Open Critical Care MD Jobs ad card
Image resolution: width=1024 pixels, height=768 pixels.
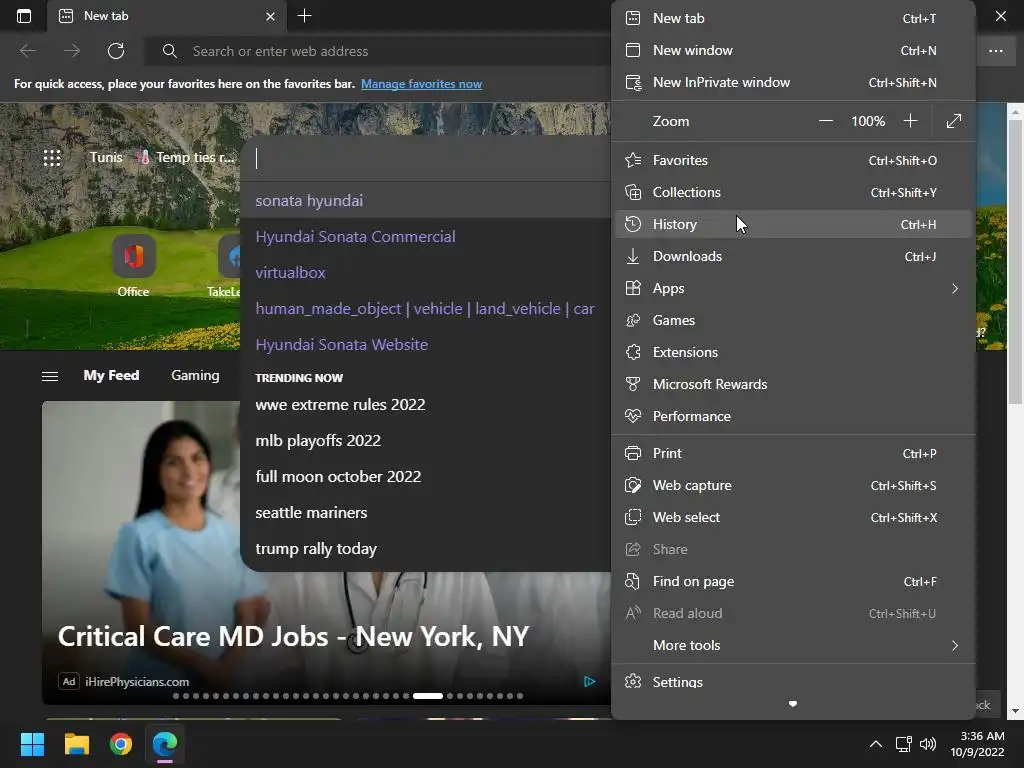tap(293, 637)
